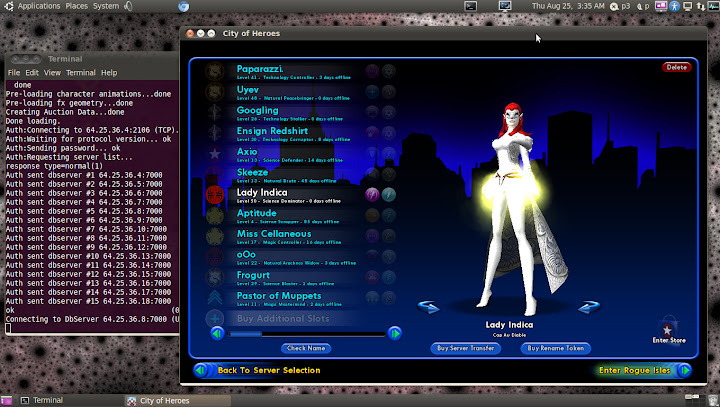
Task: Click the Paparazzi alignment icon
Action: coord(214,72)
